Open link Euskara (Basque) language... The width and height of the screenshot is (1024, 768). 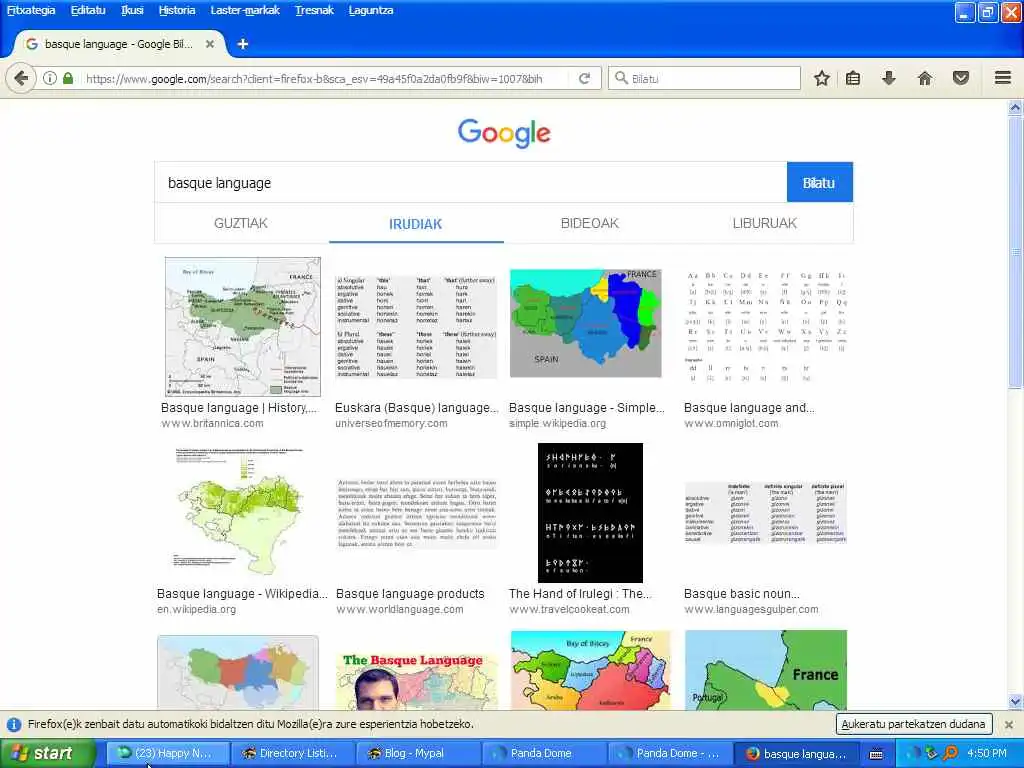417,408
